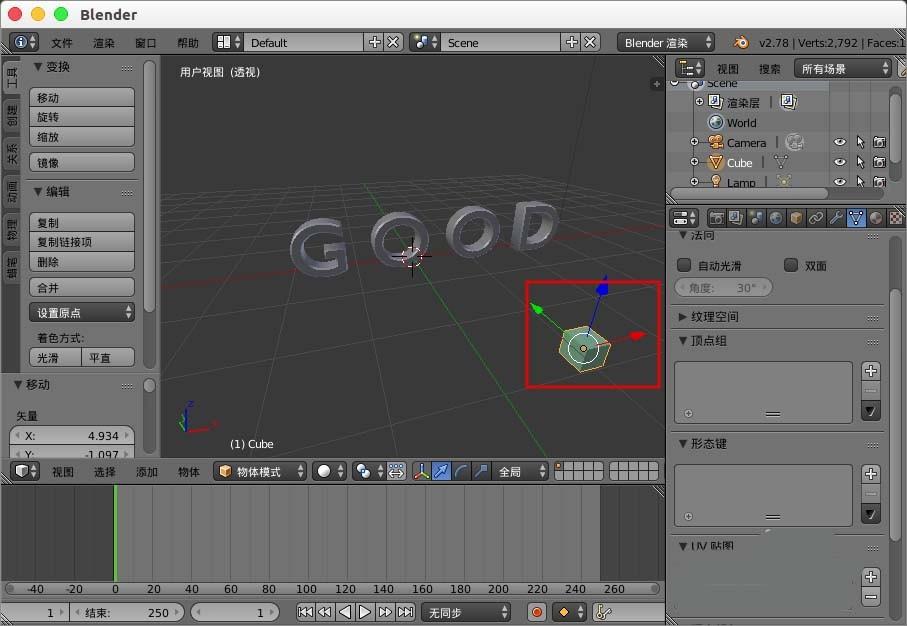Open the Render Layers properties tab
The height and width of the screenshot is (626, 907).
click(735, 217)
